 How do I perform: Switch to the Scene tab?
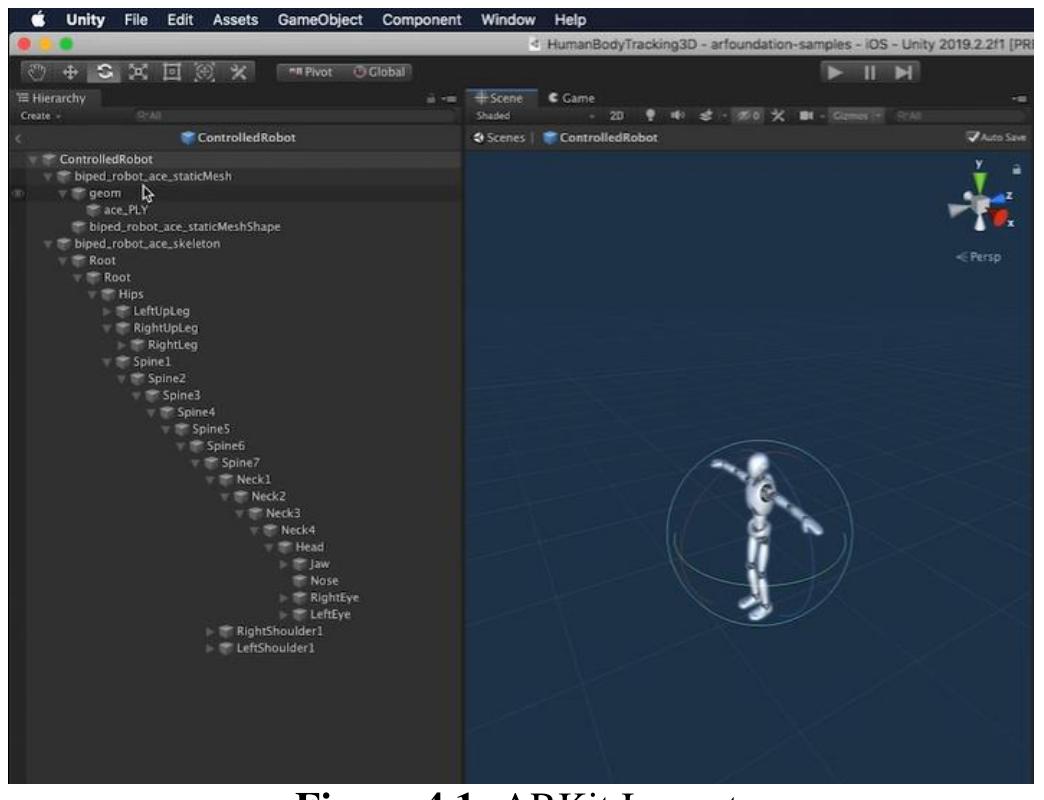(499, 99)
